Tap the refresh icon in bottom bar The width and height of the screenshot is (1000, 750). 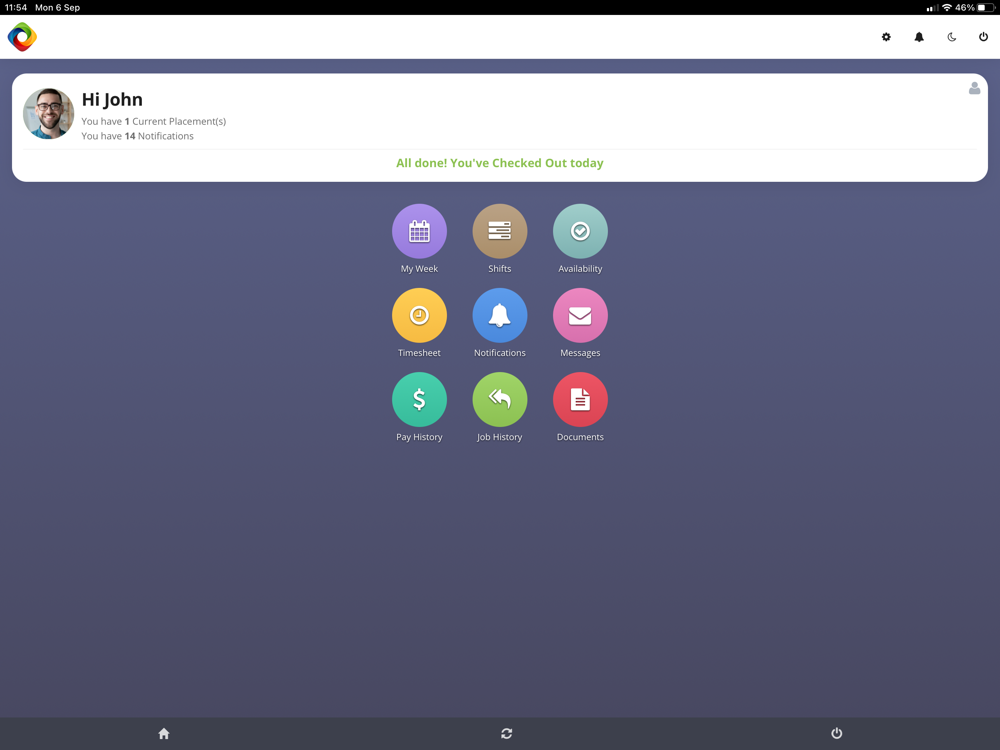[506, 733]
